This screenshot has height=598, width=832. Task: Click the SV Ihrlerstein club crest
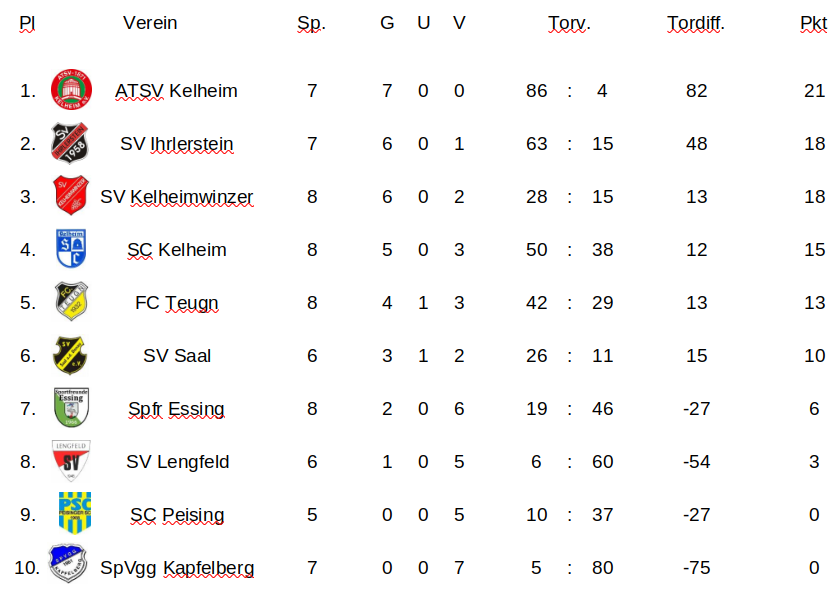pos(70,143)
